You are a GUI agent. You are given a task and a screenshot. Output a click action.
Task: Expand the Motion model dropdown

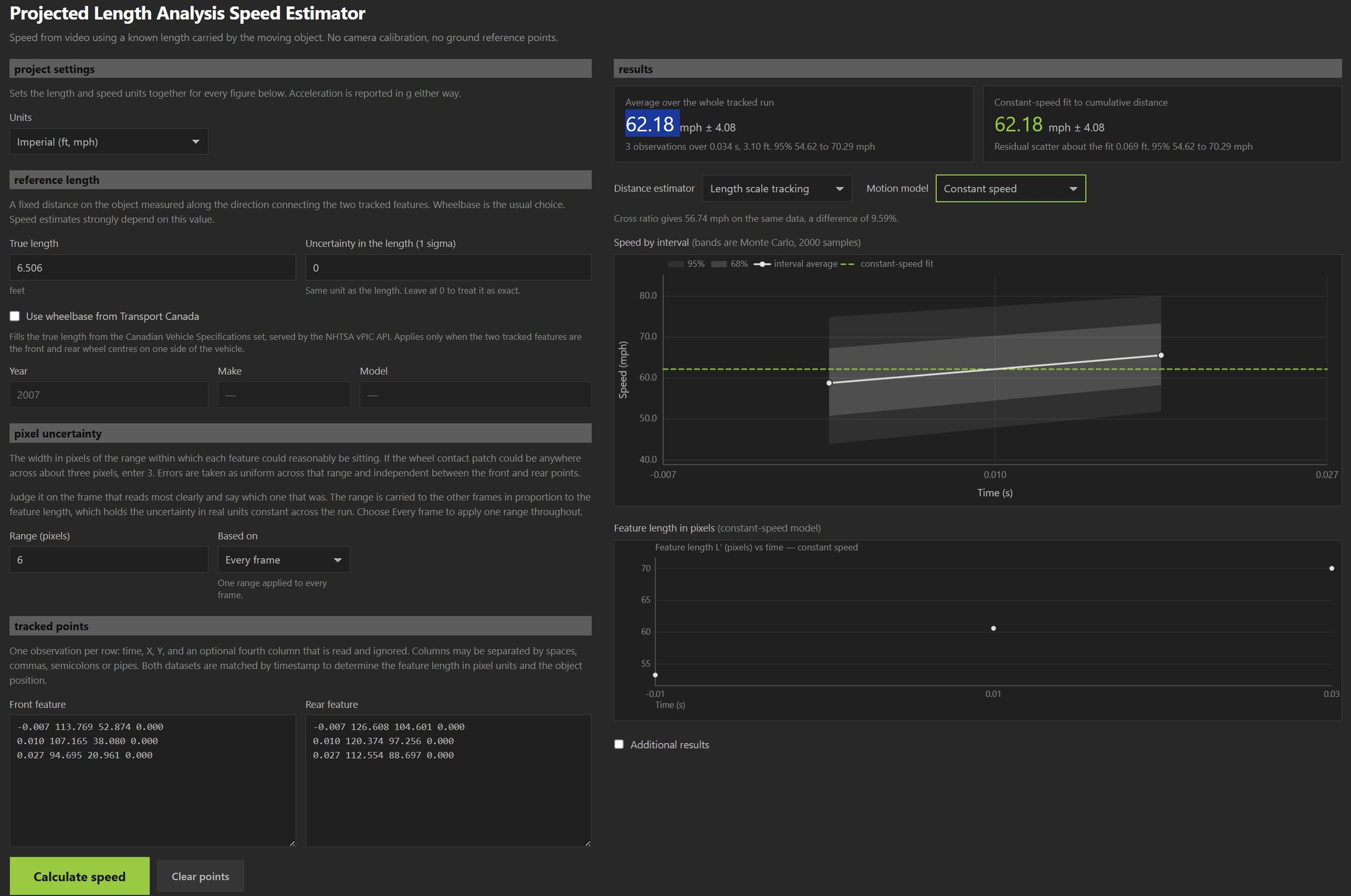[1010, 189]
